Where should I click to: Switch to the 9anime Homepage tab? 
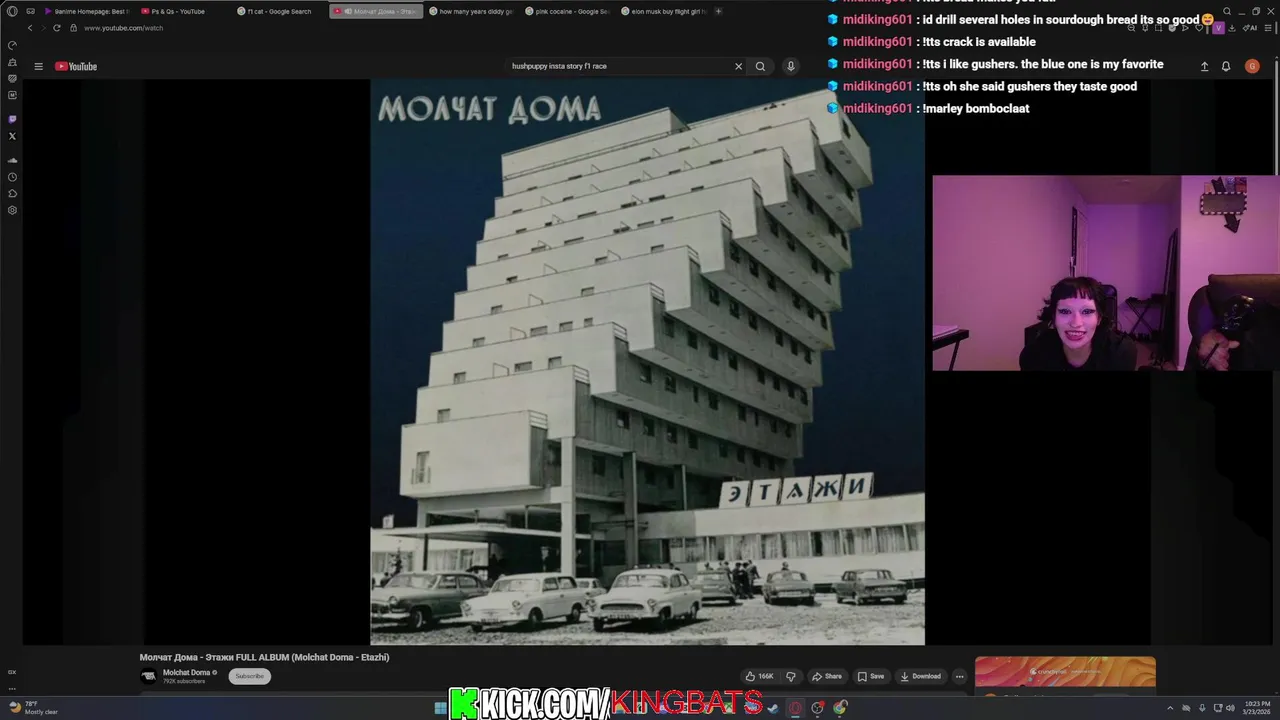click(x=88, y=11)
